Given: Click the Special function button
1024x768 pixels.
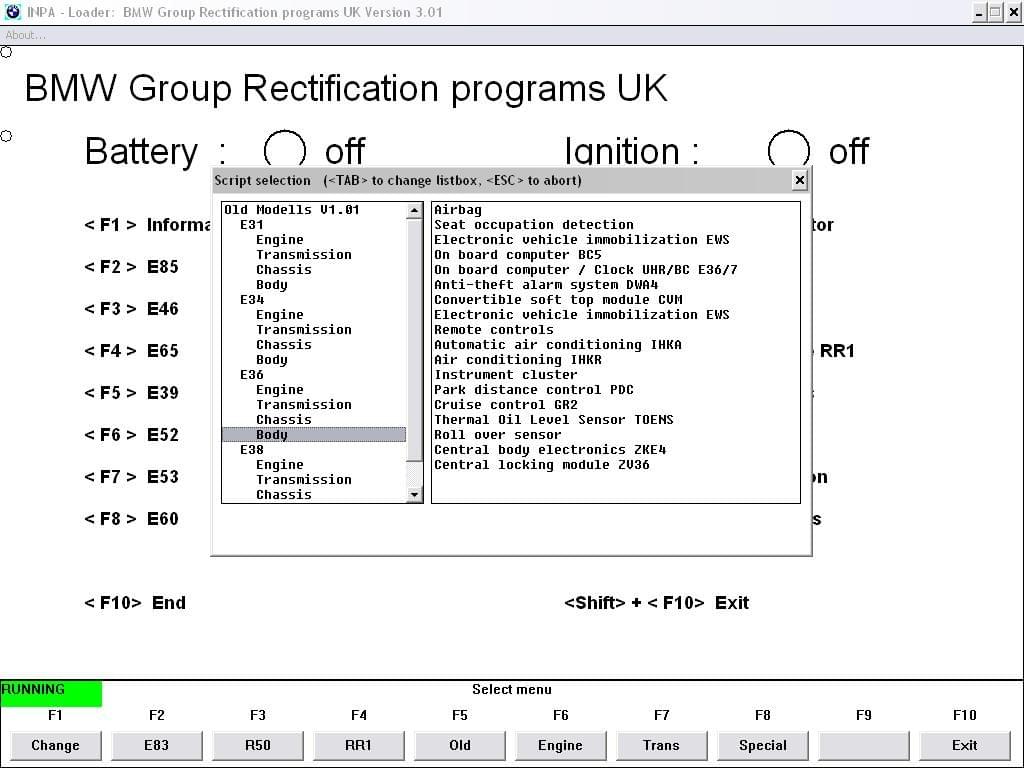Looking at the screenshot, I should [763, 745].
